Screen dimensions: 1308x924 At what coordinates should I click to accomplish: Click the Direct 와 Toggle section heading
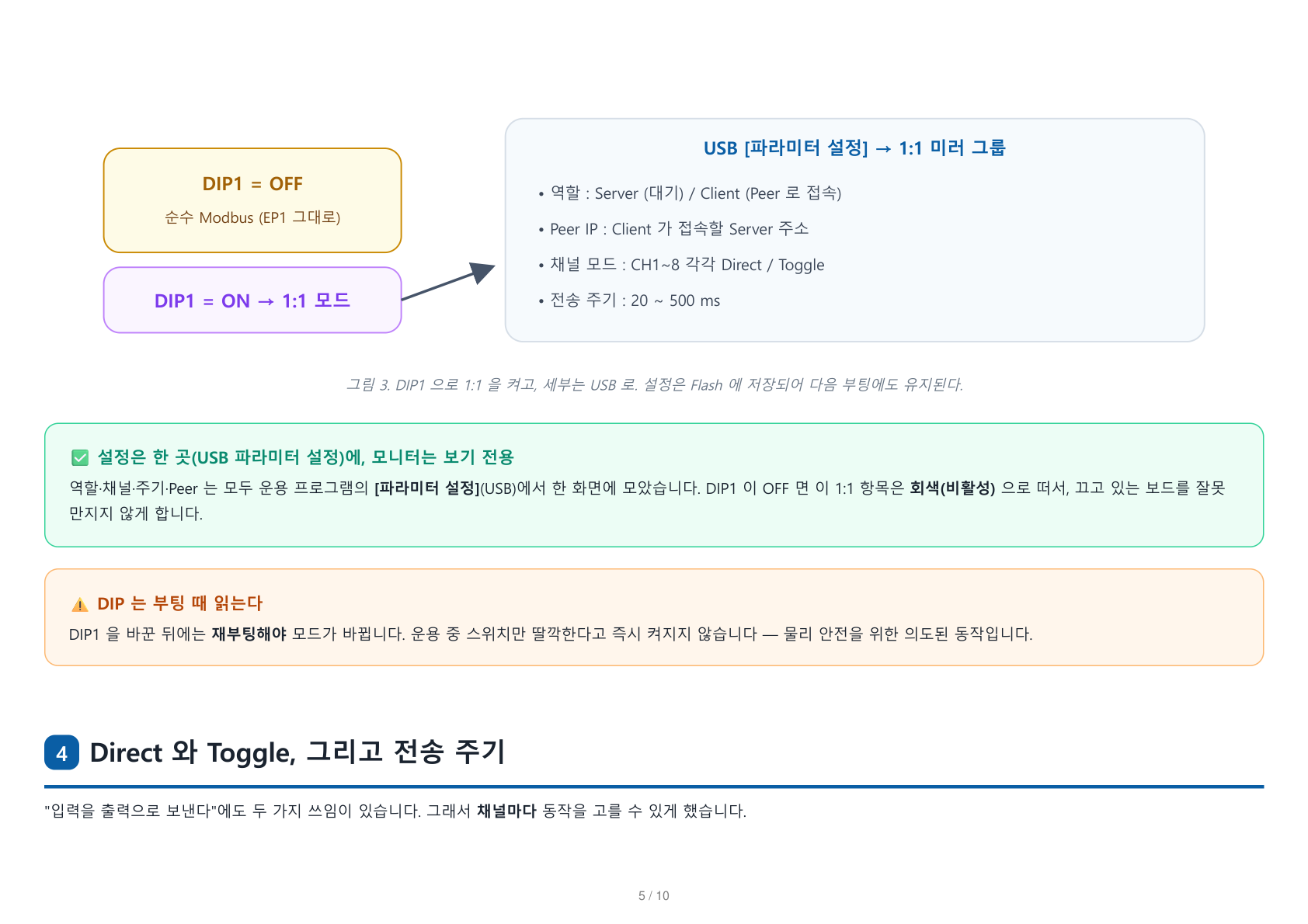point(297,752)
